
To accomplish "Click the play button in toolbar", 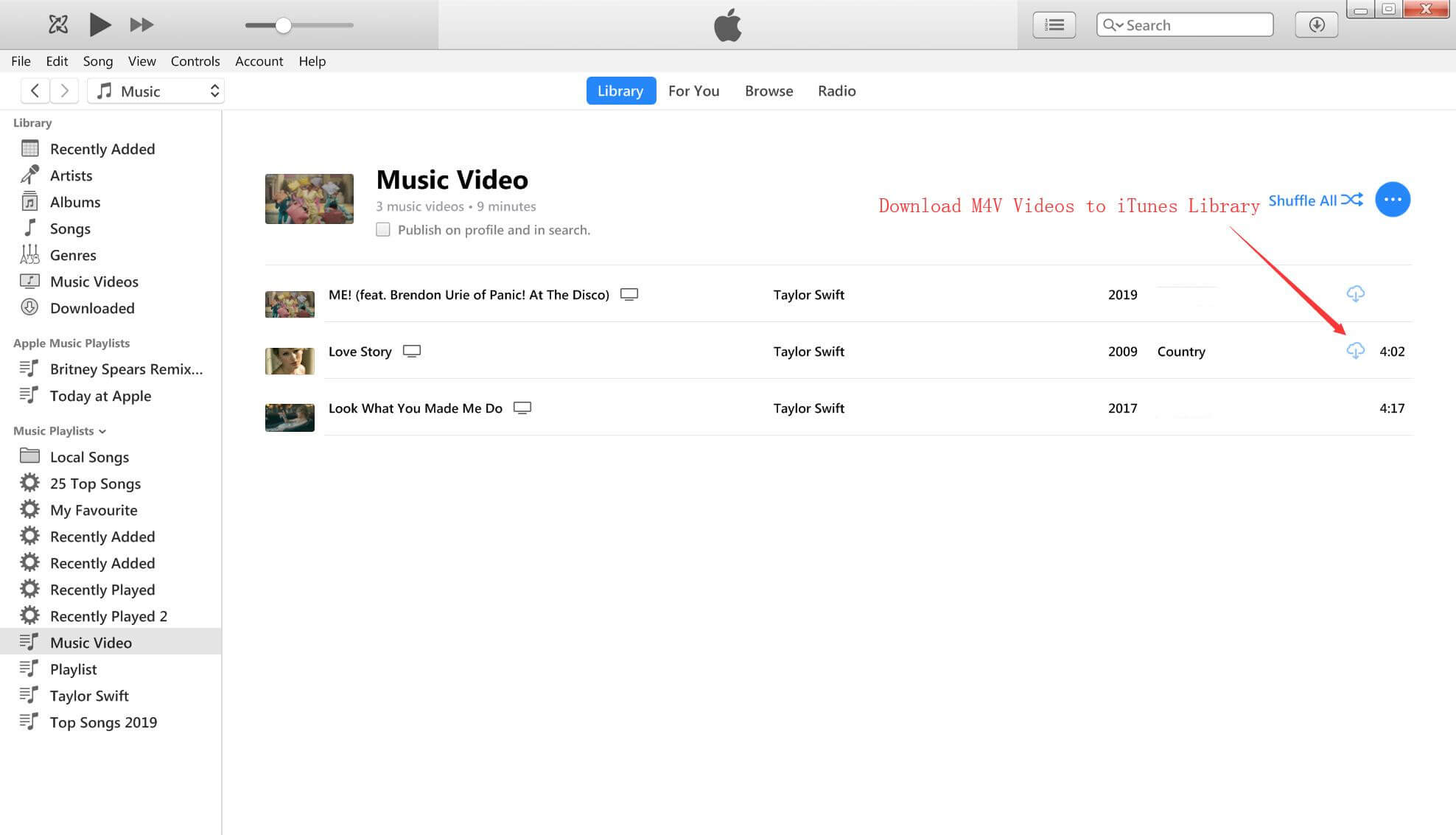I will 100,25.
